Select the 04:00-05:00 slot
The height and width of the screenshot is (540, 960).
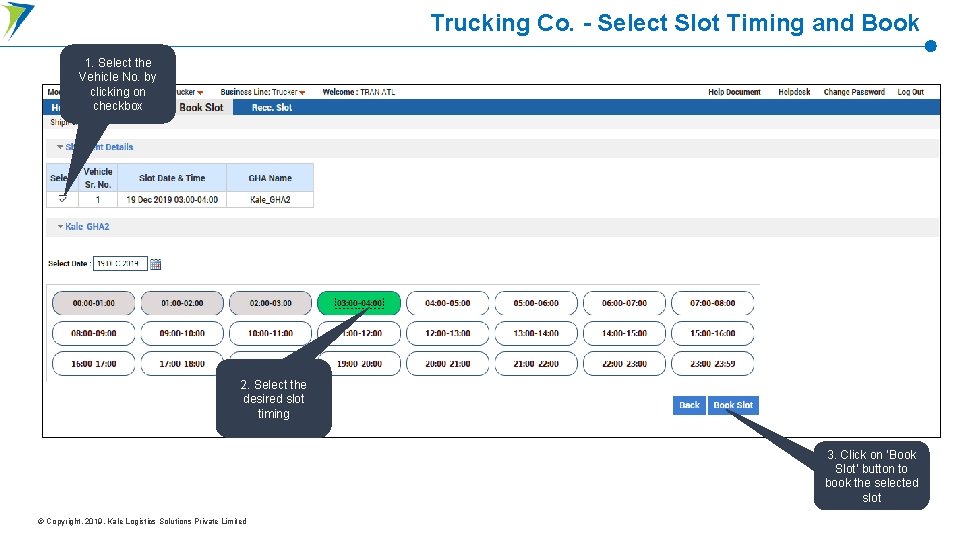coord(448,303)
